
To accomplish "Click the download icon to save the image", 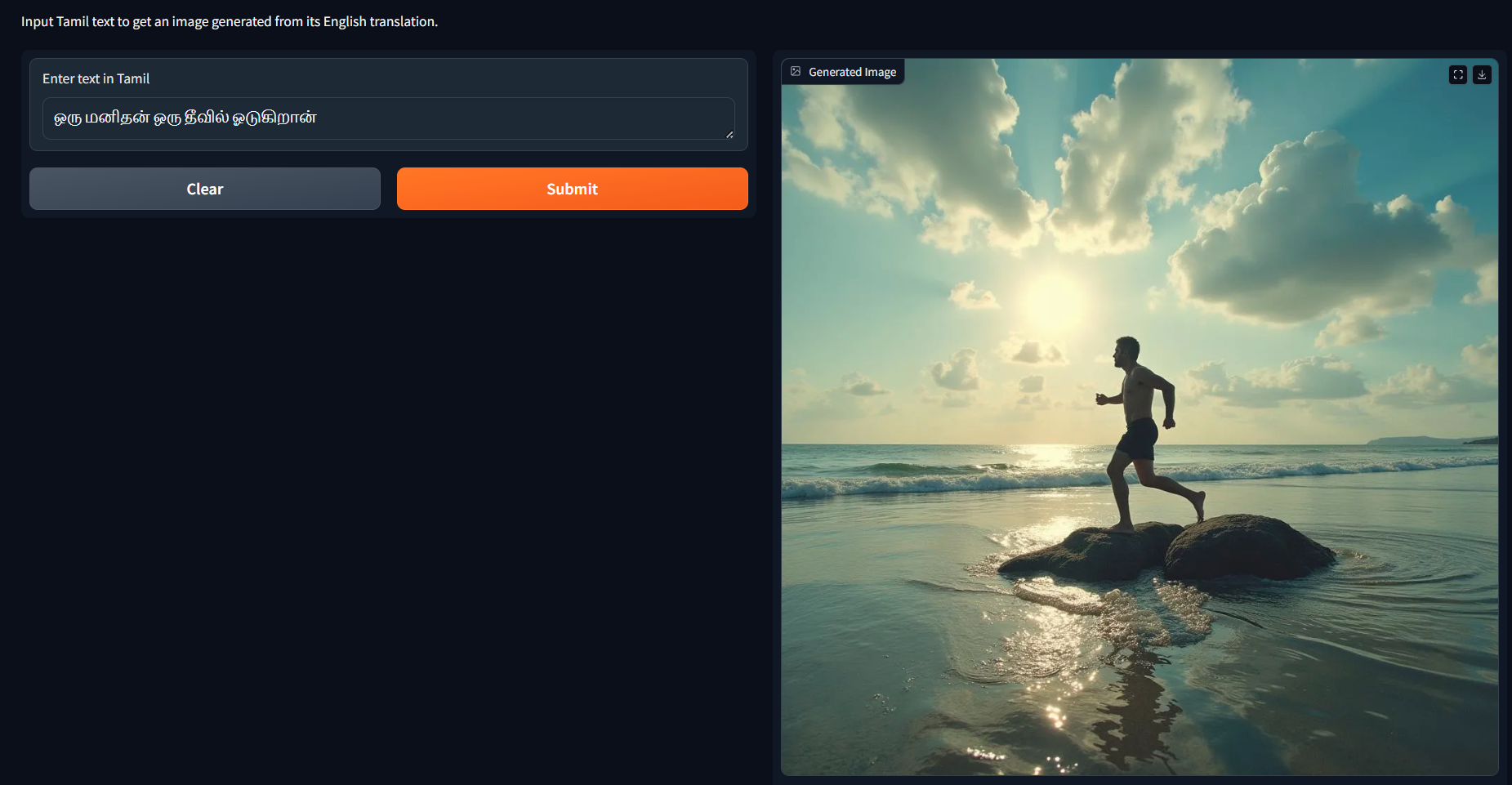I will [x=1483, y=74].
